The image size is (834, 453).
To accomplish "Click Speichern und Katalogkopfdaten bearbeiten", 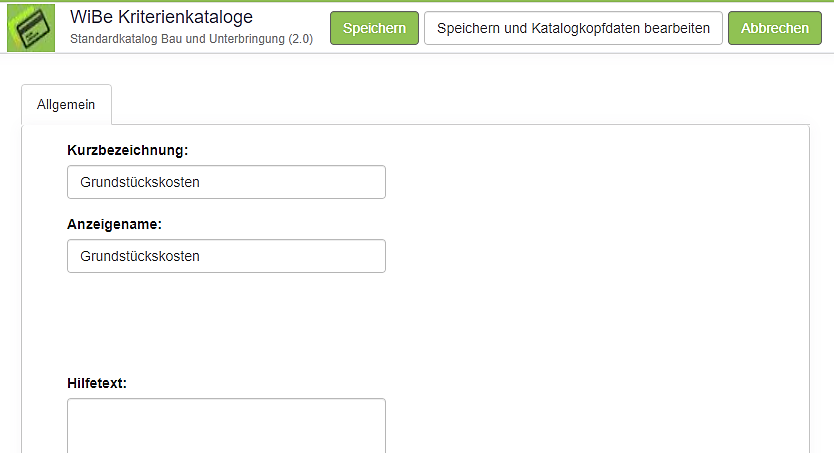I will click(x=573, y=28).
